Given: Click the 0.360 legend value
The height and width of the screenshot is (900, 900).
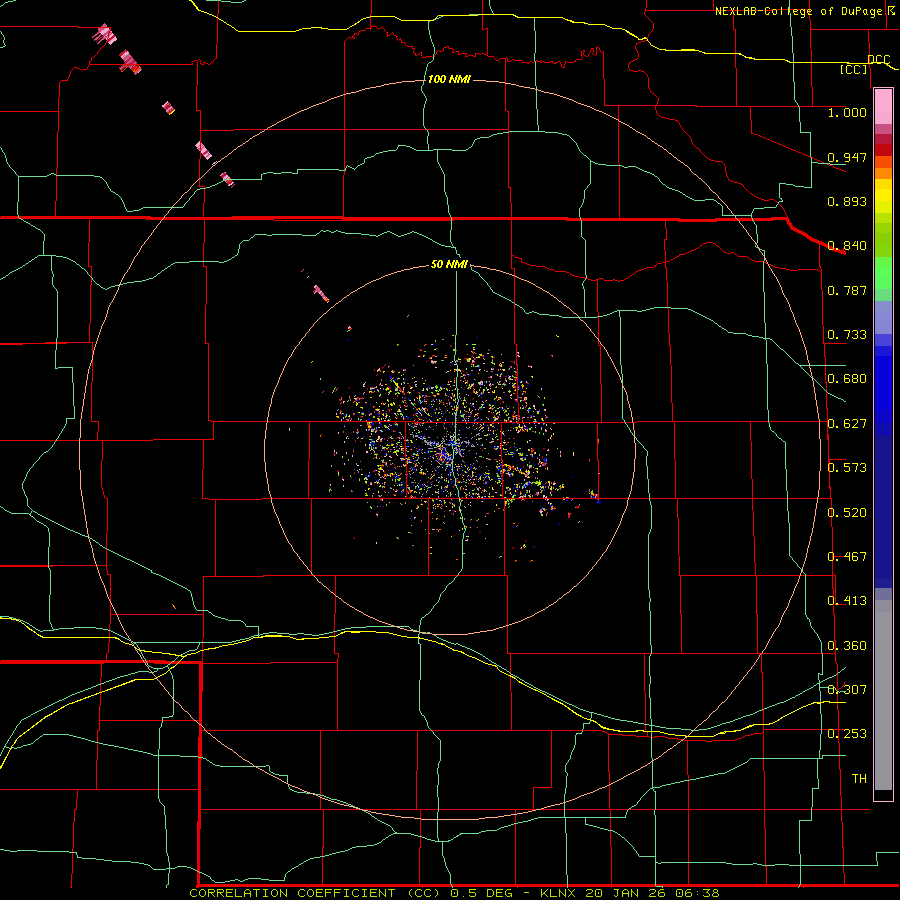Looking at the screenshot, I should [847, 646].
